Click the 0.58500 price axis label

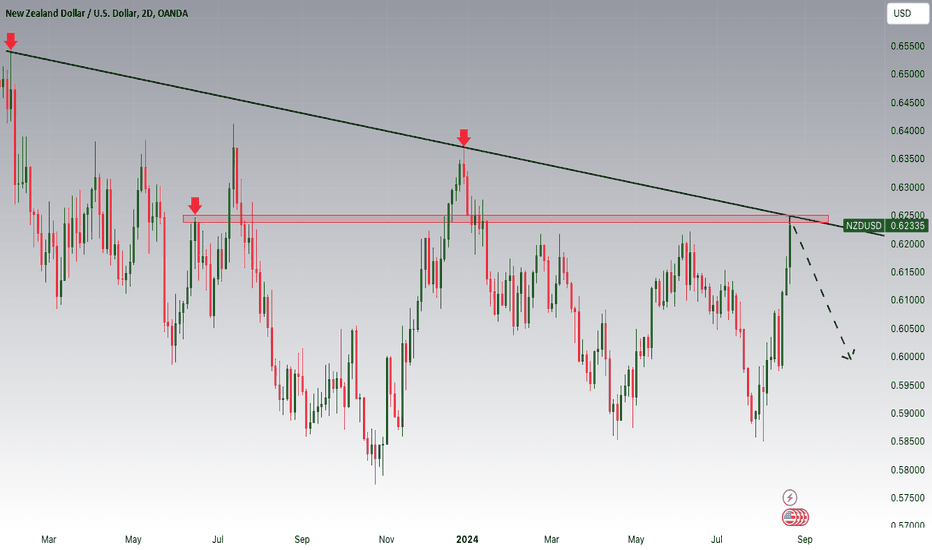pyautogui.click(x=907, y=441)
